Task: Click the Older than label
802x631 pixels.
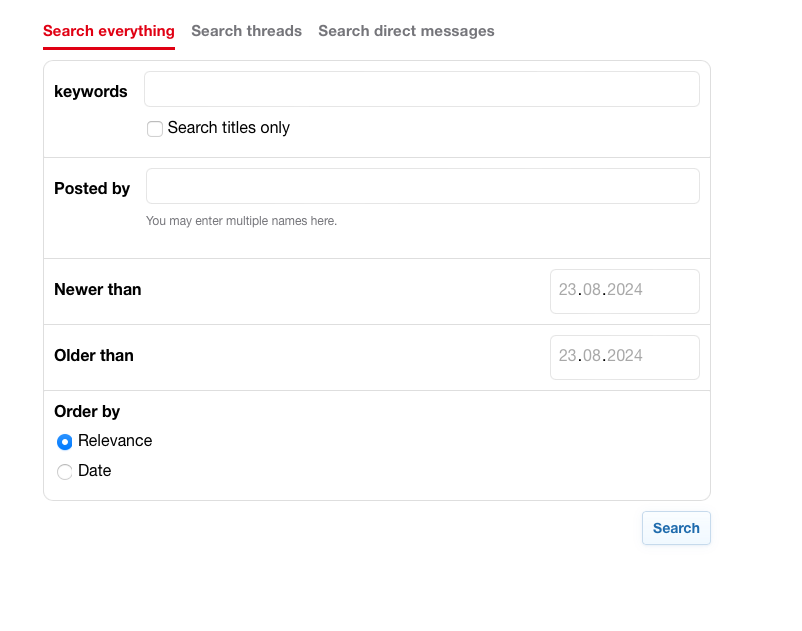Action: click(94, 356)
